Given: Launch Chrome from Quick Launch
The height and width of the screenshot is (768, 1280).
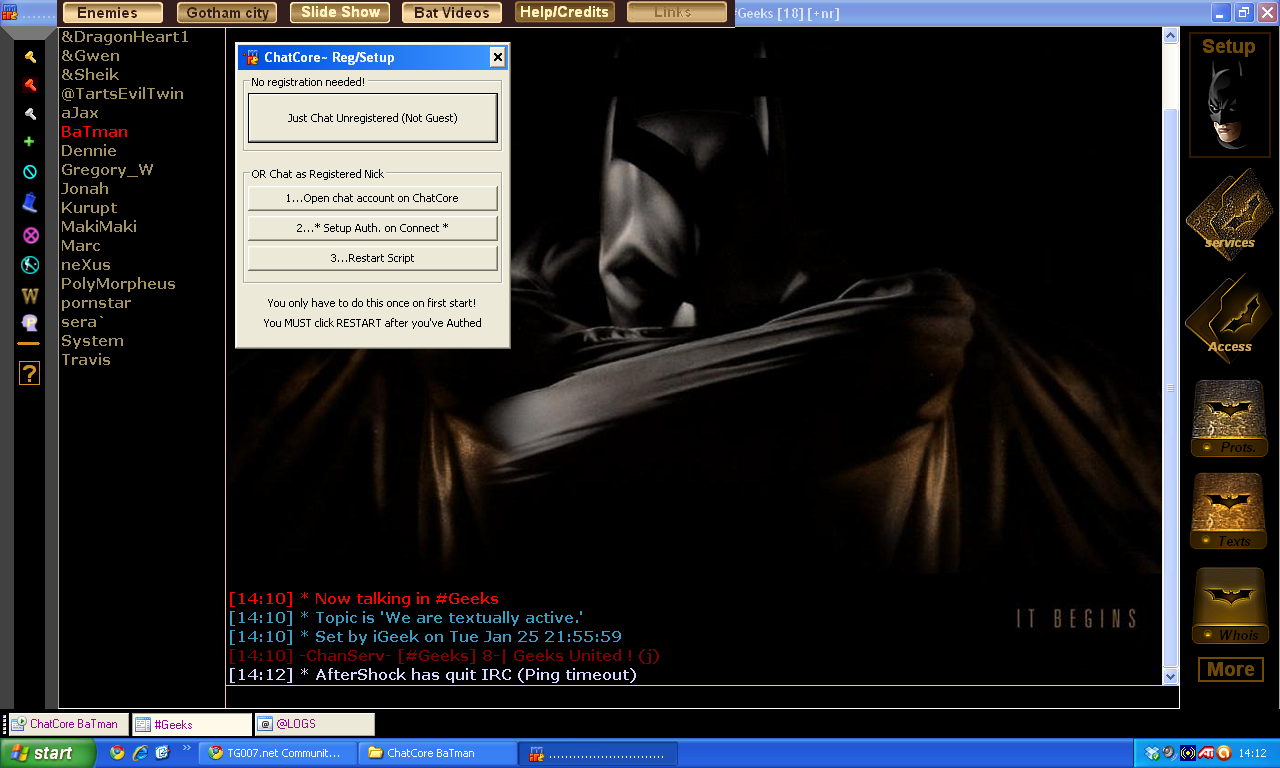Looking at the screenshot, I should (117, 753).
